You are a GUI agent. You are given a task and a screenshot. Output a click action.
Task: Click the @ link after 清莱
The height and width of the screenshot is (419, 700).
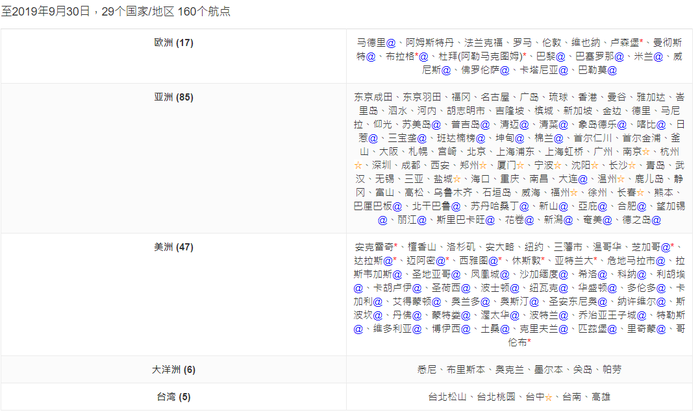563,125
